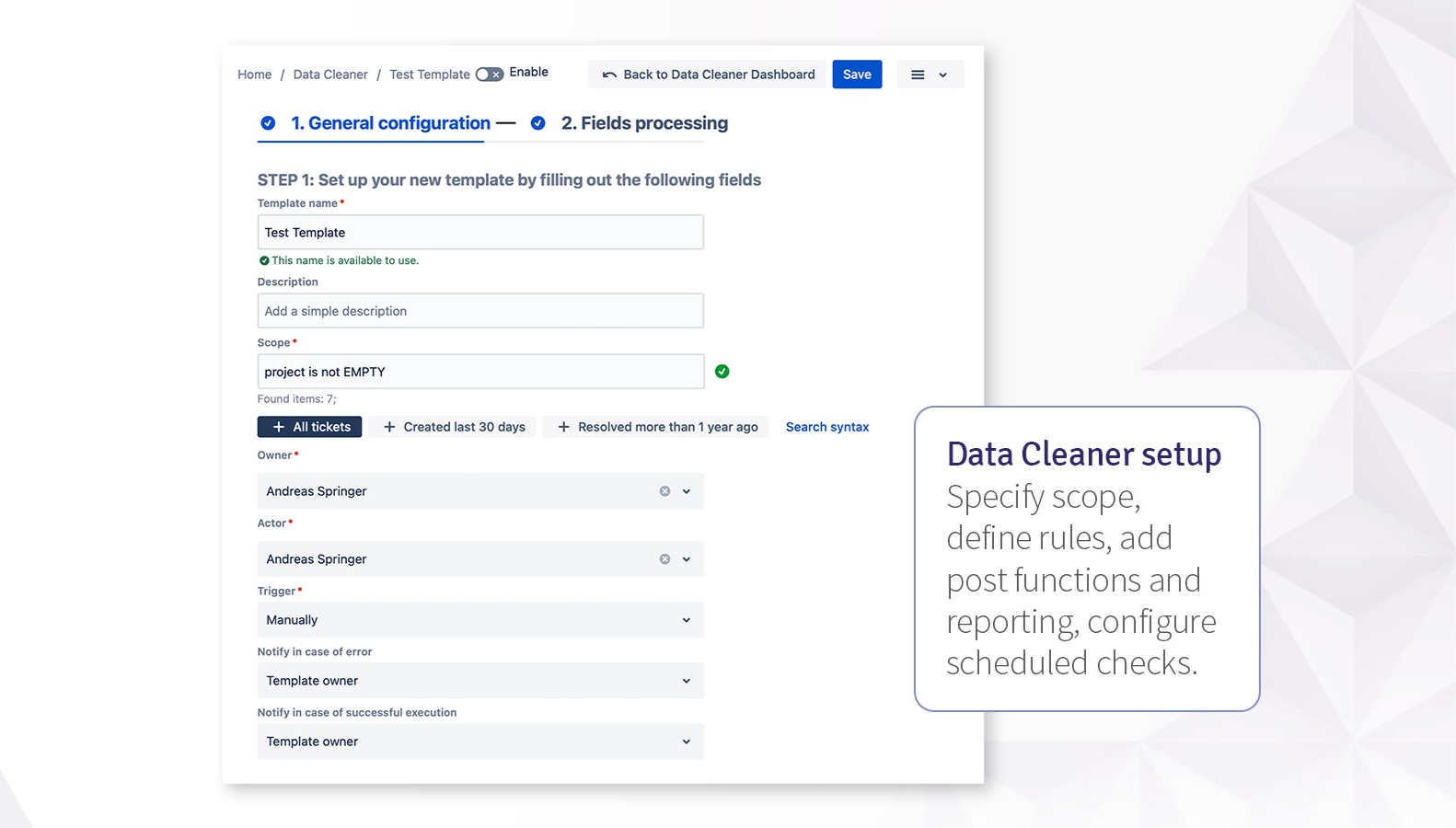This screenshot has height=828, width=1456.
Task: Click the General configuration step check icon
Action: point(268,123)
